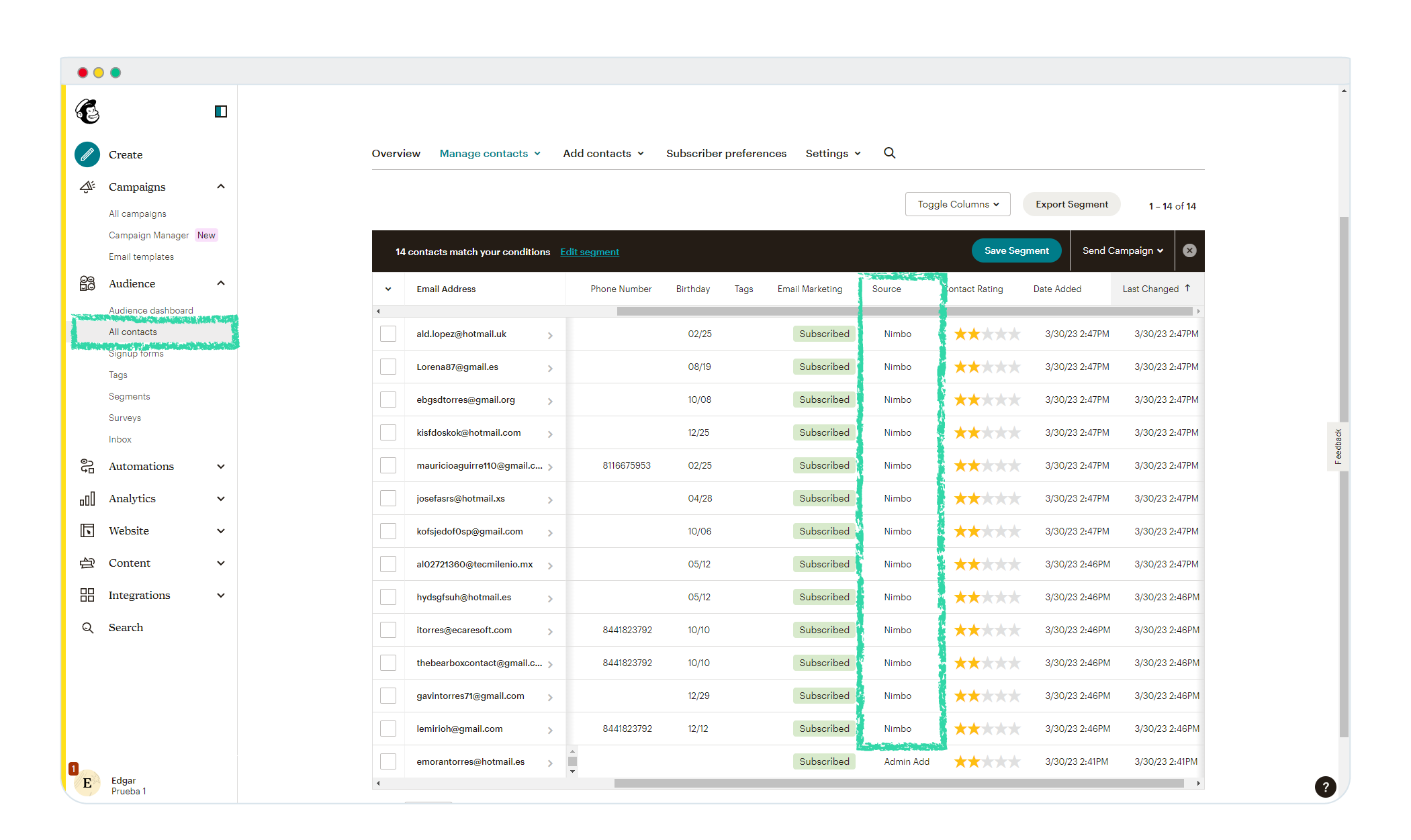
Task: Open the Edit segment link
Action: [x=589, y=251]
